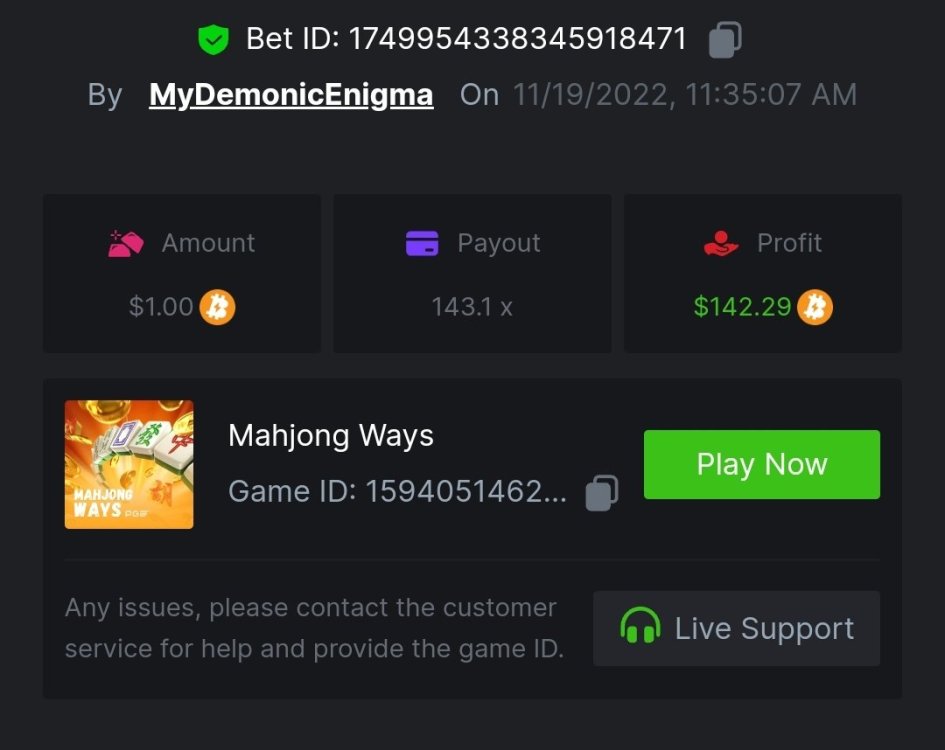Click the Bitcoin icon beside $142.29
Viewport: 945px width, 750px height.
pos(815,307)
